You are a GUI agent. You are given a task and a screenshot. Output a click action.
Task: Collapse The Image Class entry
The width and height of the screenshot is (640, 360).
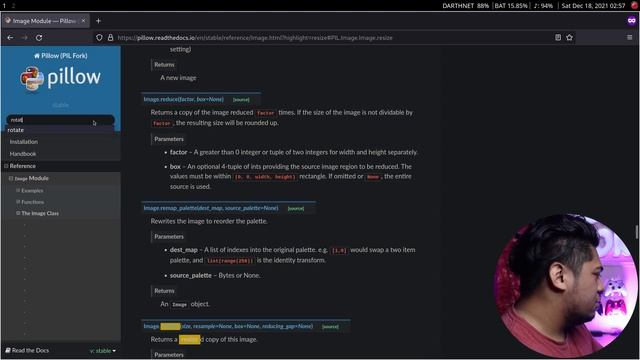[x=18, y=213]
